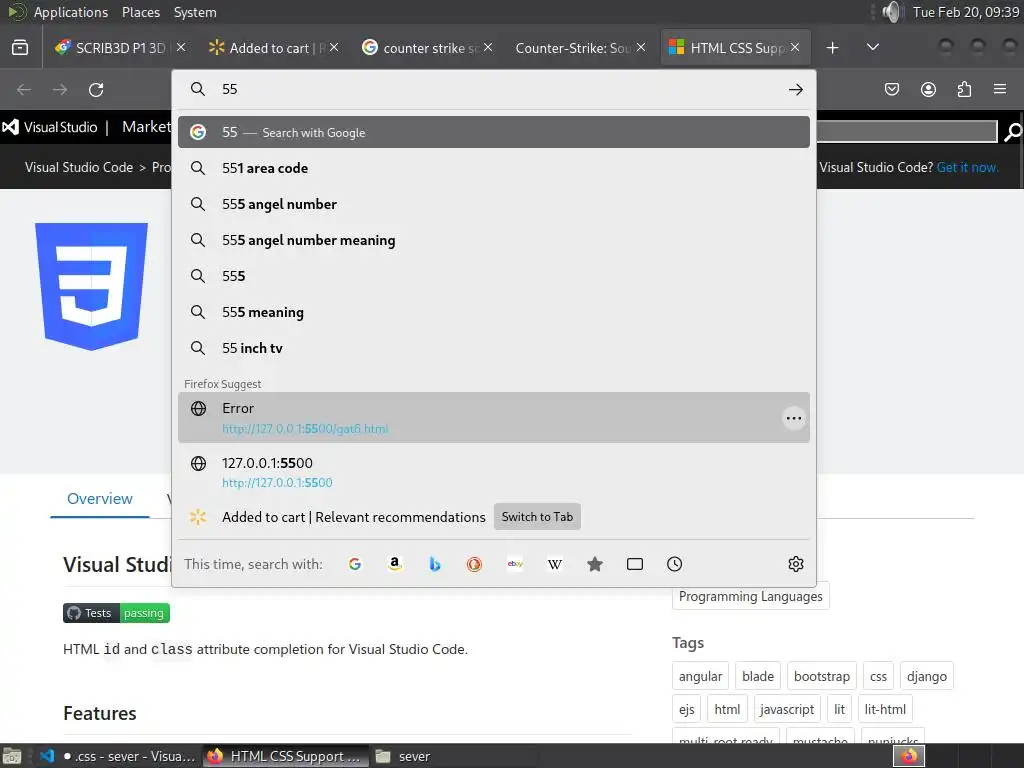Click Switch to Tab button
1024x768 pixels.
537,517
